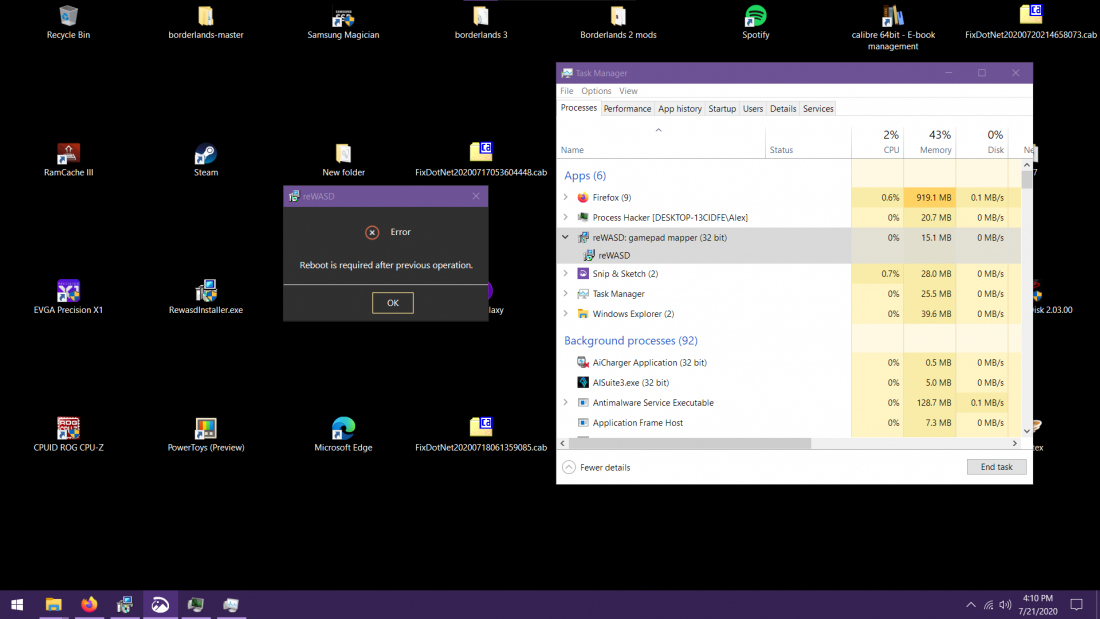Switch to the Startup tab
The width and height of the screenshot is (1100, 619).
pyautogui.click(x=722, y=109)
